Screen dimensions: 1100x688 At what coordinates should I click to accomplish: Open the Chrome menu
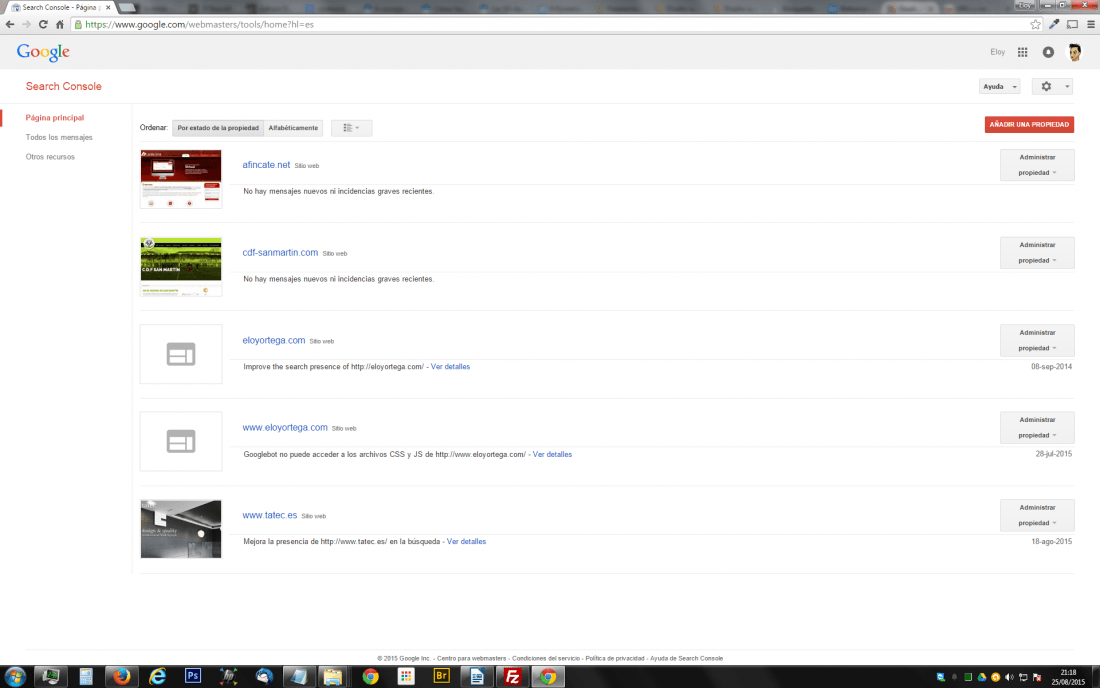tap(1091, 24)
